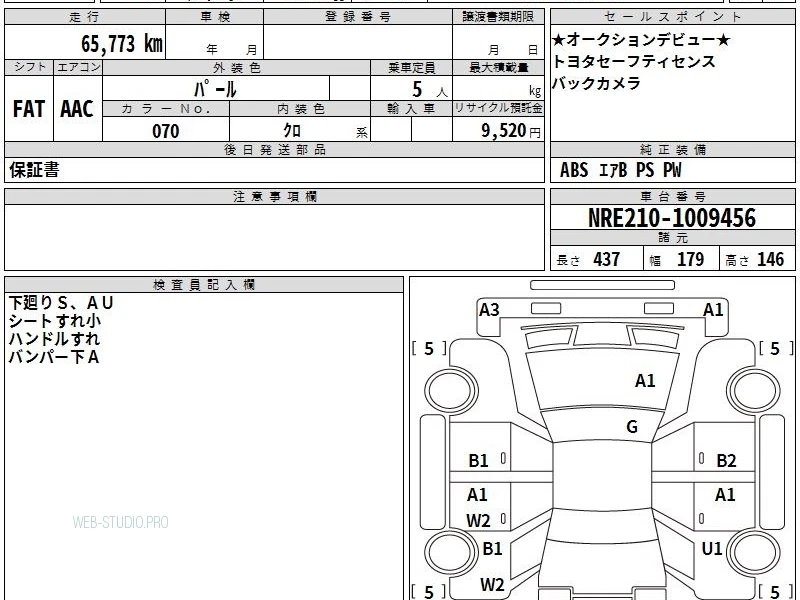Image resolution: width=800 pixels, height=600 pixels.
Task: Click color number 070
Action: (166, 131)
